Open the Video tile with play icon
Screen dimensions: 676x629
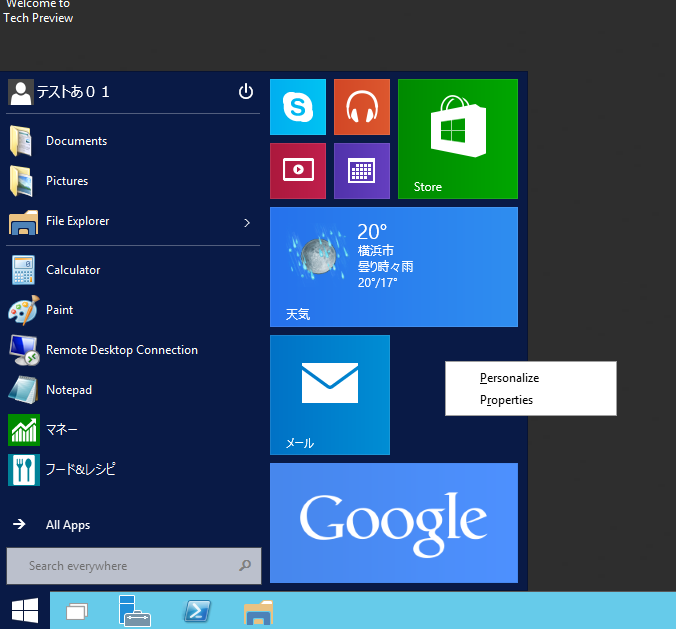[298, 171]
